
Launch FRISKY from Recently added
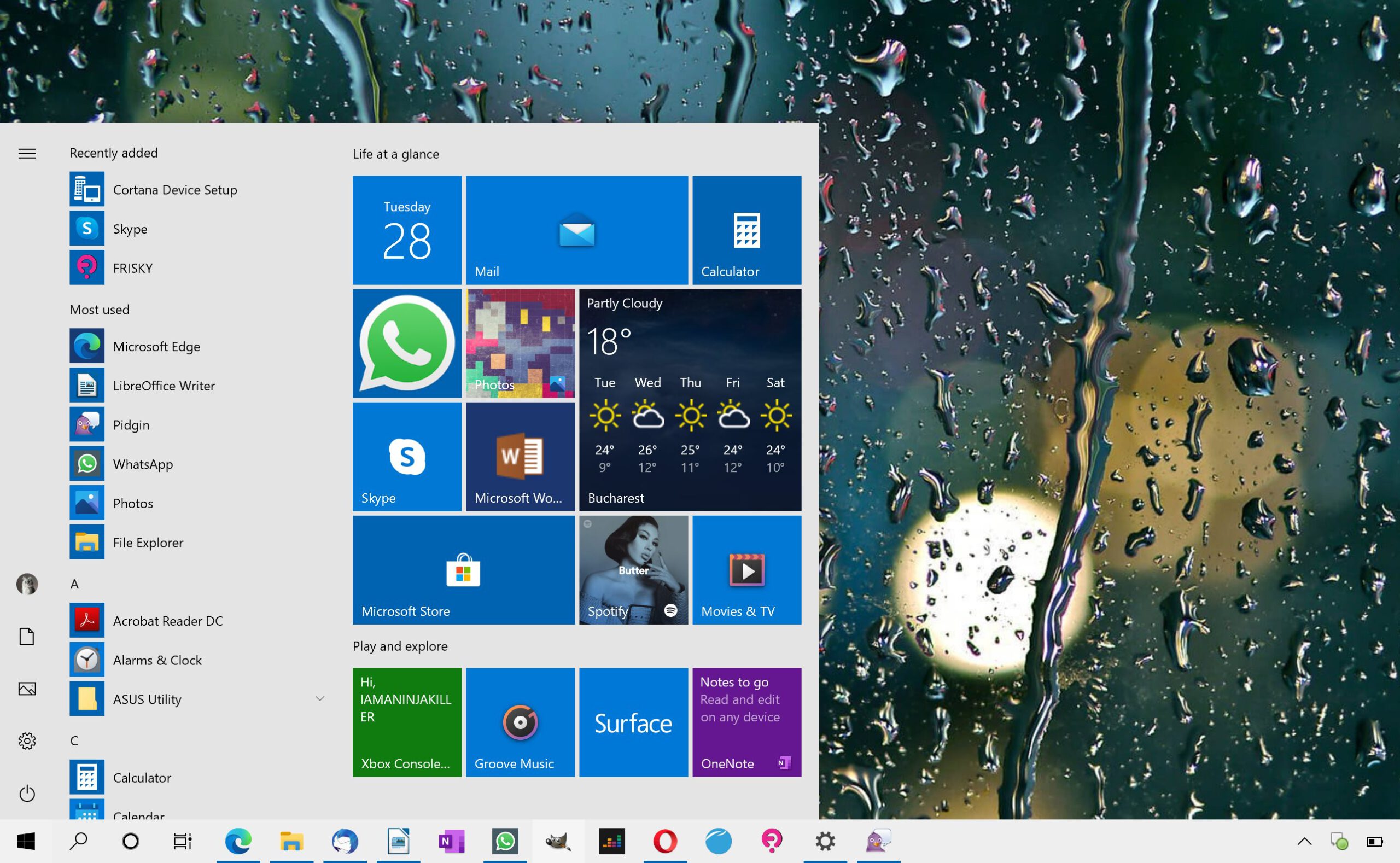pos(199,267)
